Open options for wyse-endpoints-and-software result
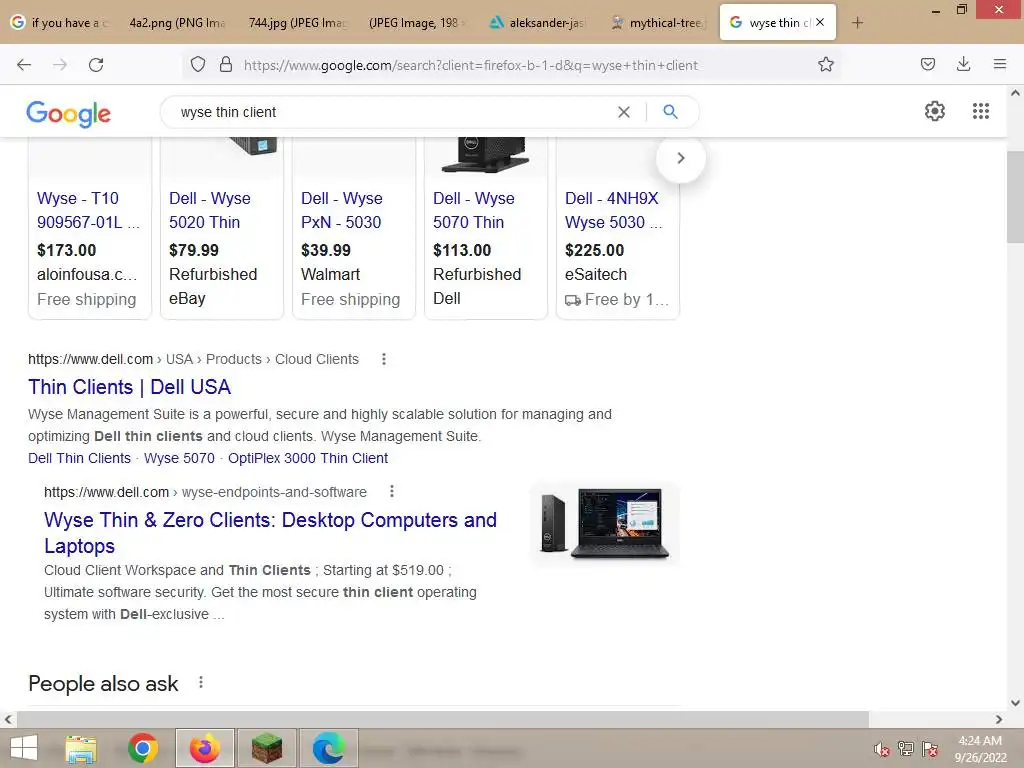1024x768 pixels. click(392, 491)
